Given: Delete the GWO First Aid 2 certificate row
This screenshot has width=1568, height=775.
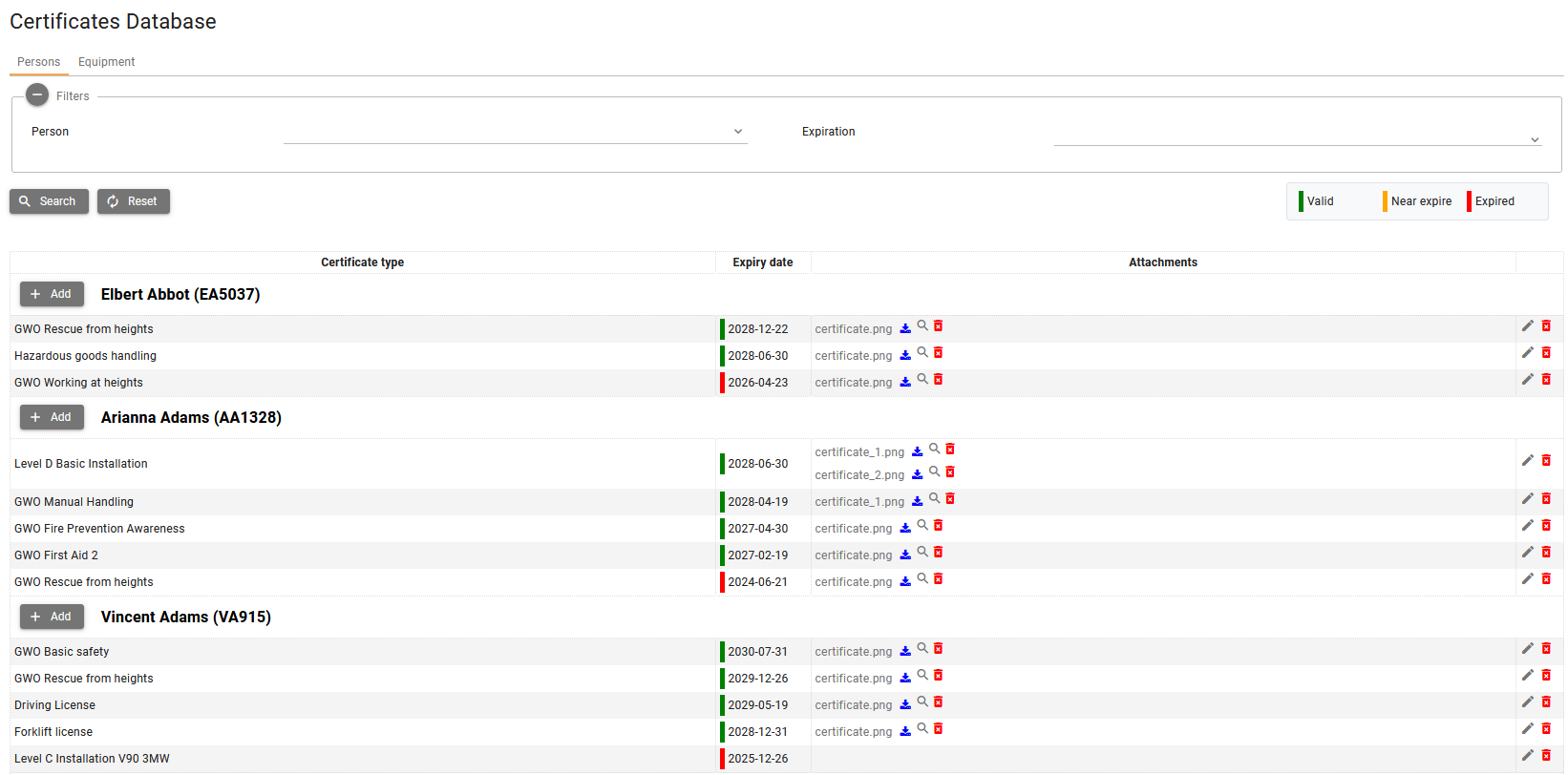Looking at the screenshot, I should point(1546,553).
